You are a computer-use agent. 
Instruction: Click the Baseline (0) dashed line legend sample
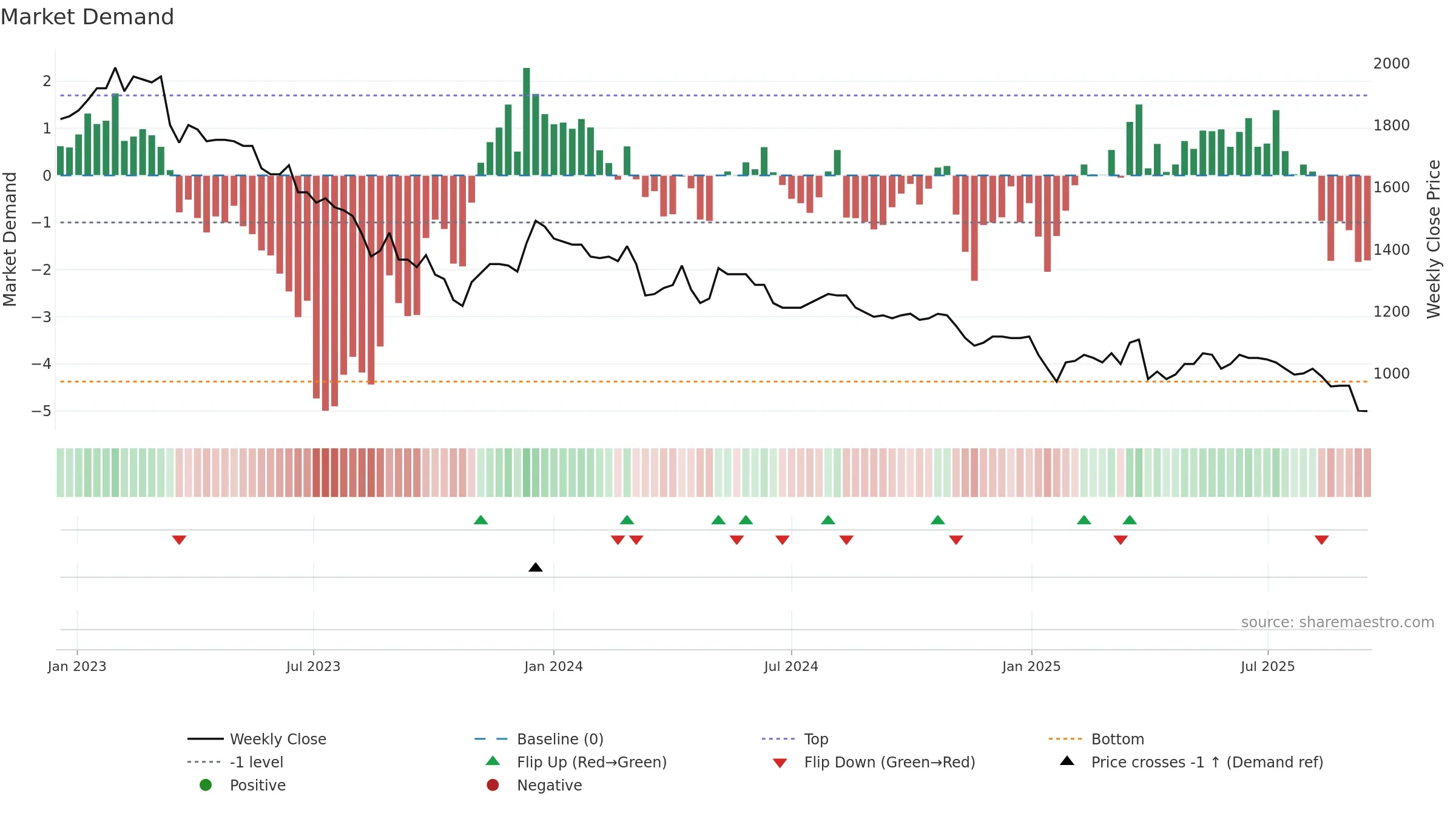click(x=491, y=739)
